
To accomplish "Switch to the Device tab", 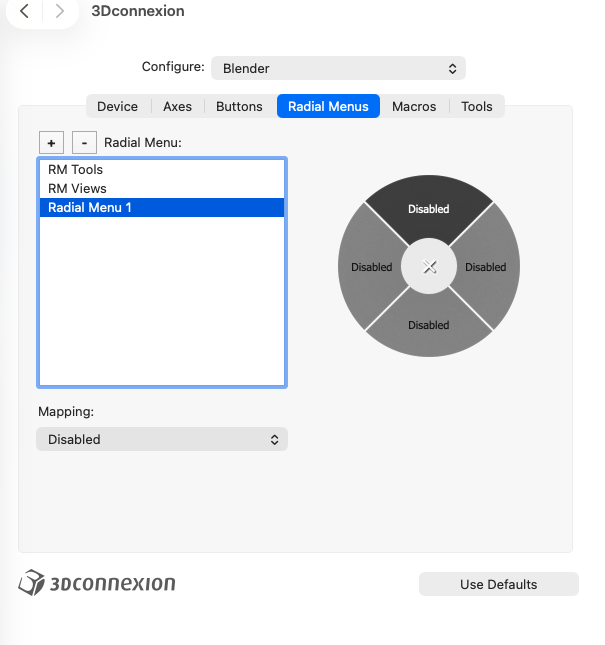I will [x=118, y=107].
